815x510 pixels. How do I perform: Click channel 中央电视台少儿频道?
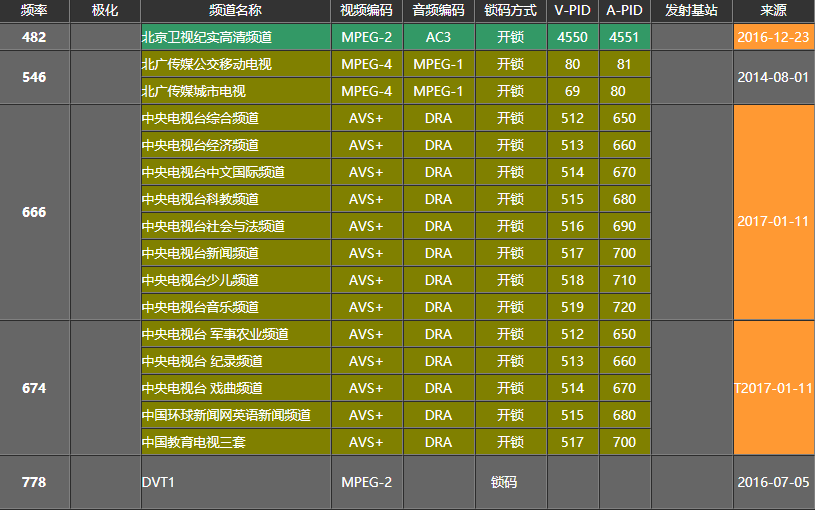coord(236,280)
